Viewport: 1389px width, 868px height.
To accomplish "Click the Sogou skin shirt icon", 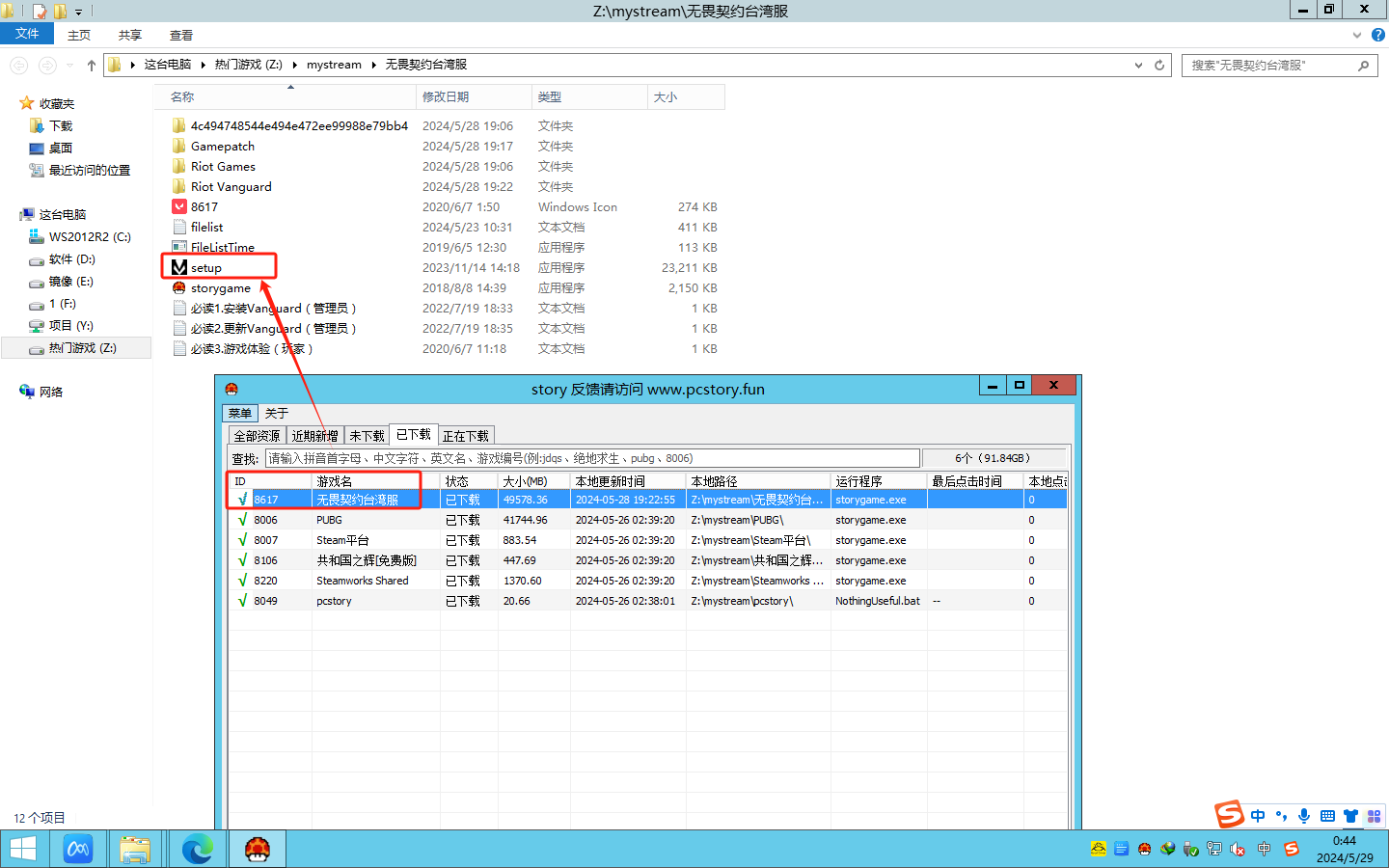I will [x=1350, y=816].
